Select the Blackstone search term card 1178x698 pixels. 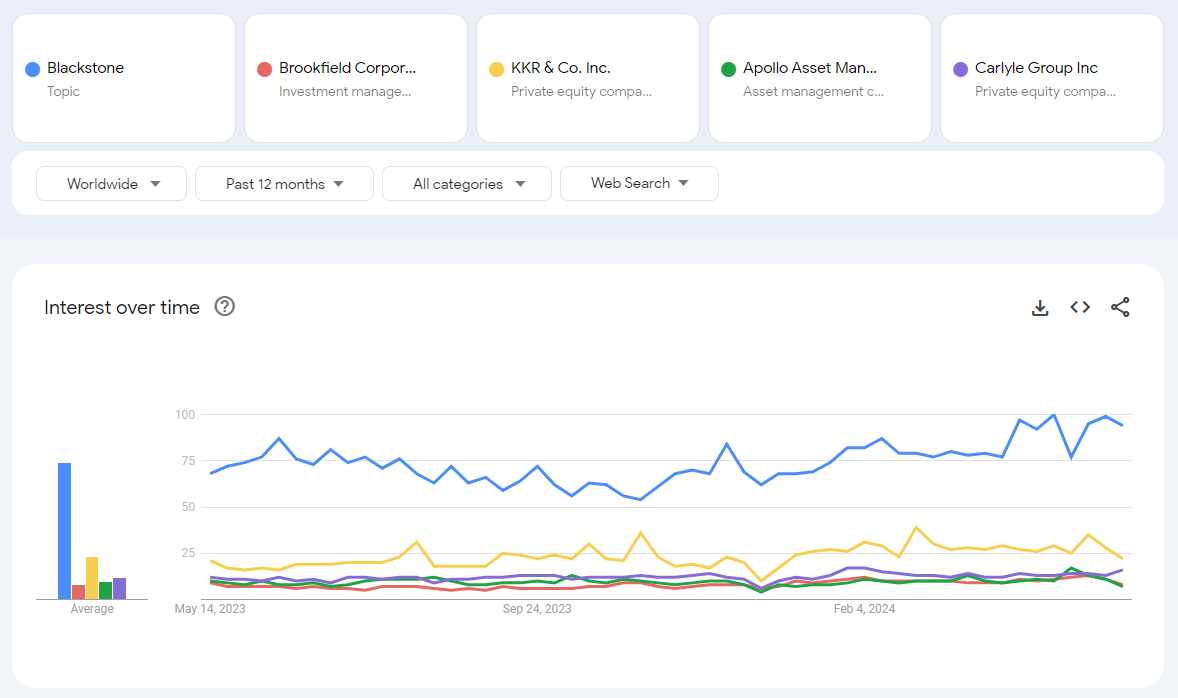[x=124, y=78]
